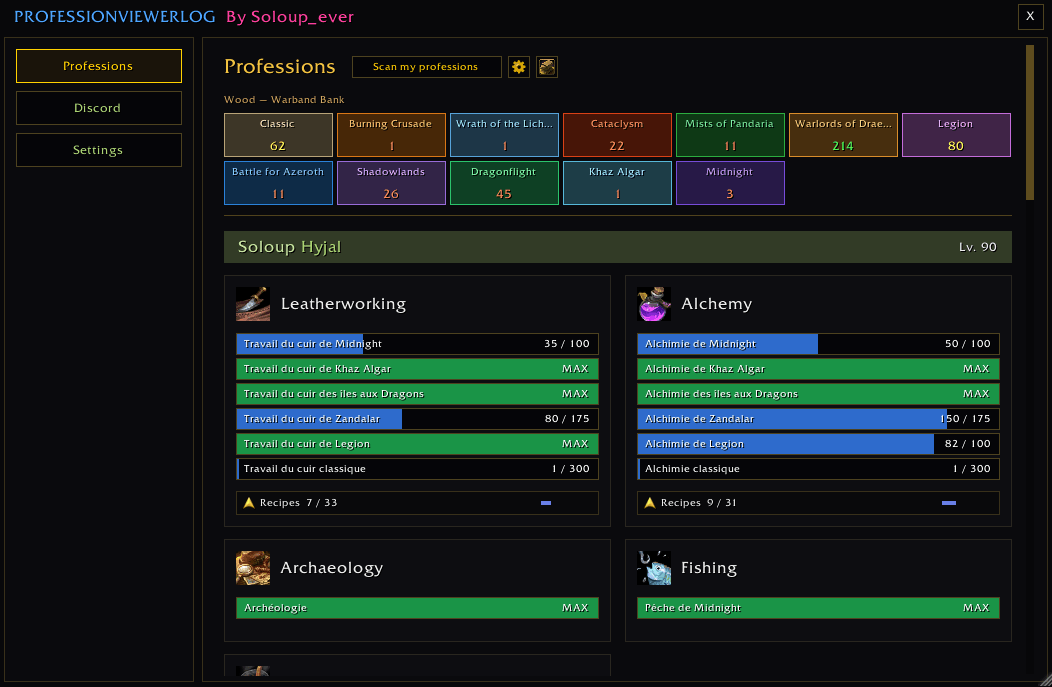Click the Travail du cuir de Midnight progress bar
This screenshot has width=1052, height=687.
pyautogui.click(x=417, y=344)
